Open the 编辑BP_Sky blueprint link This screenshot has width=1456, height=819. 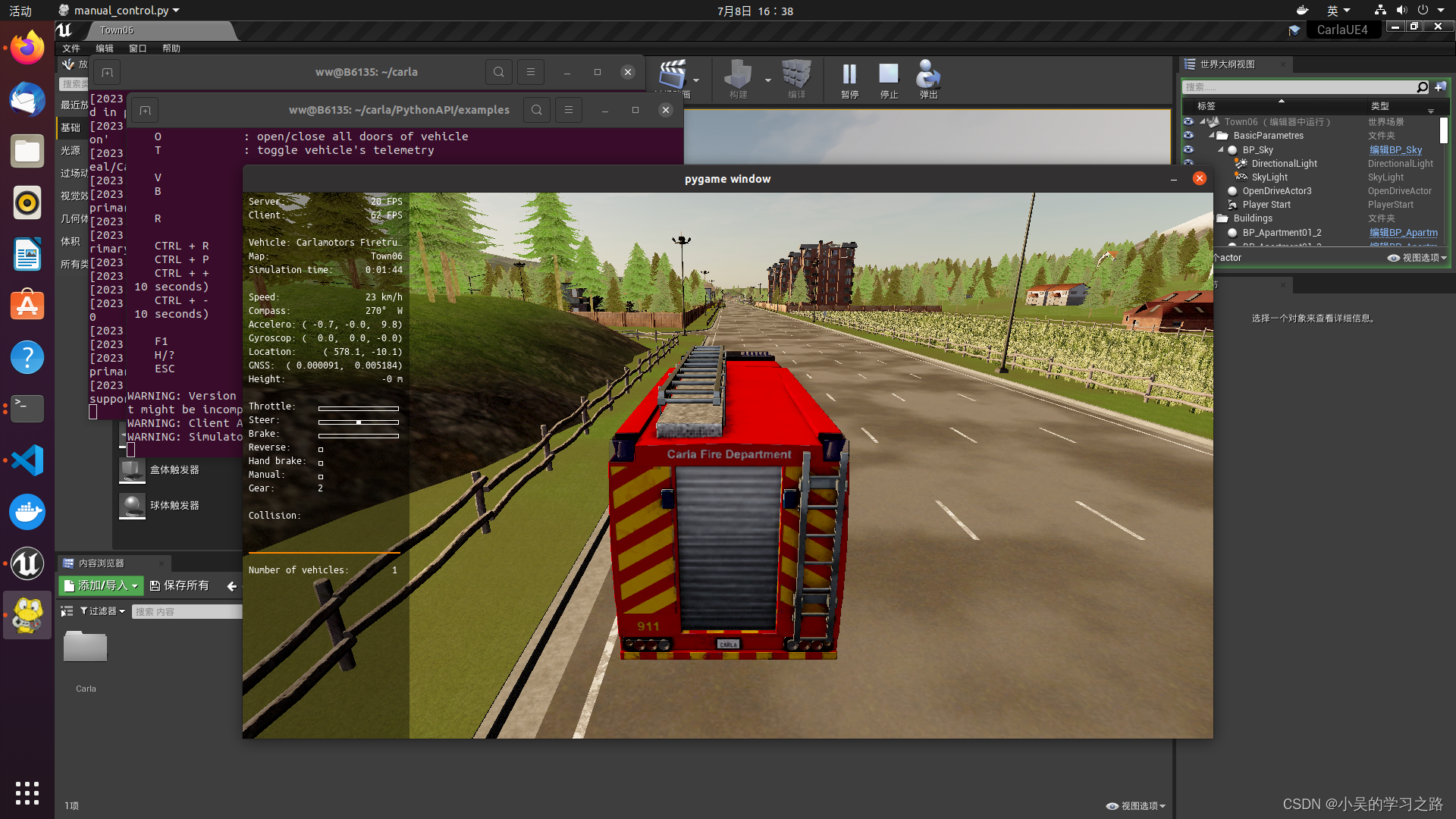point(1395,150)
